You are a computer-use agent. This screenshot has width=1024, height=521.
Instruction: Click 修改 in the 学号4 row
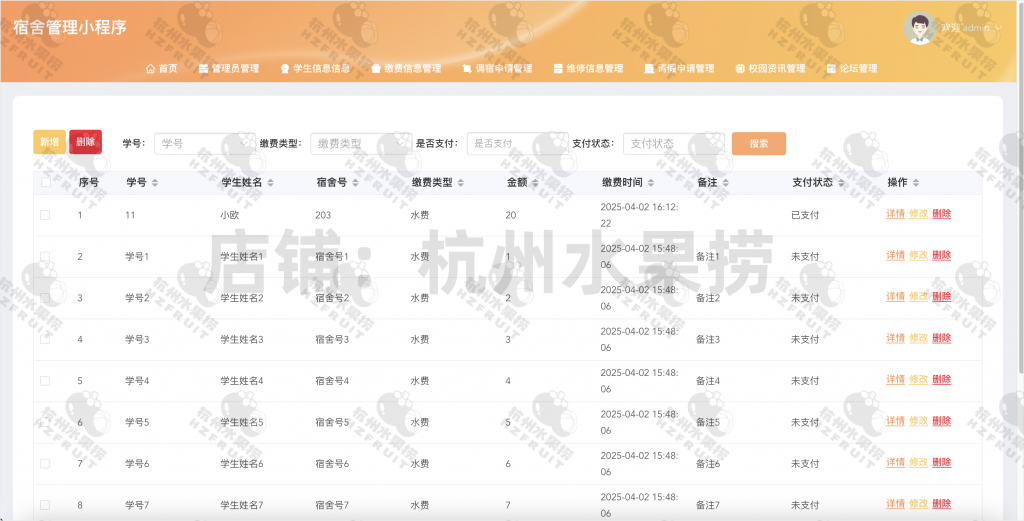tap(919, 379)
